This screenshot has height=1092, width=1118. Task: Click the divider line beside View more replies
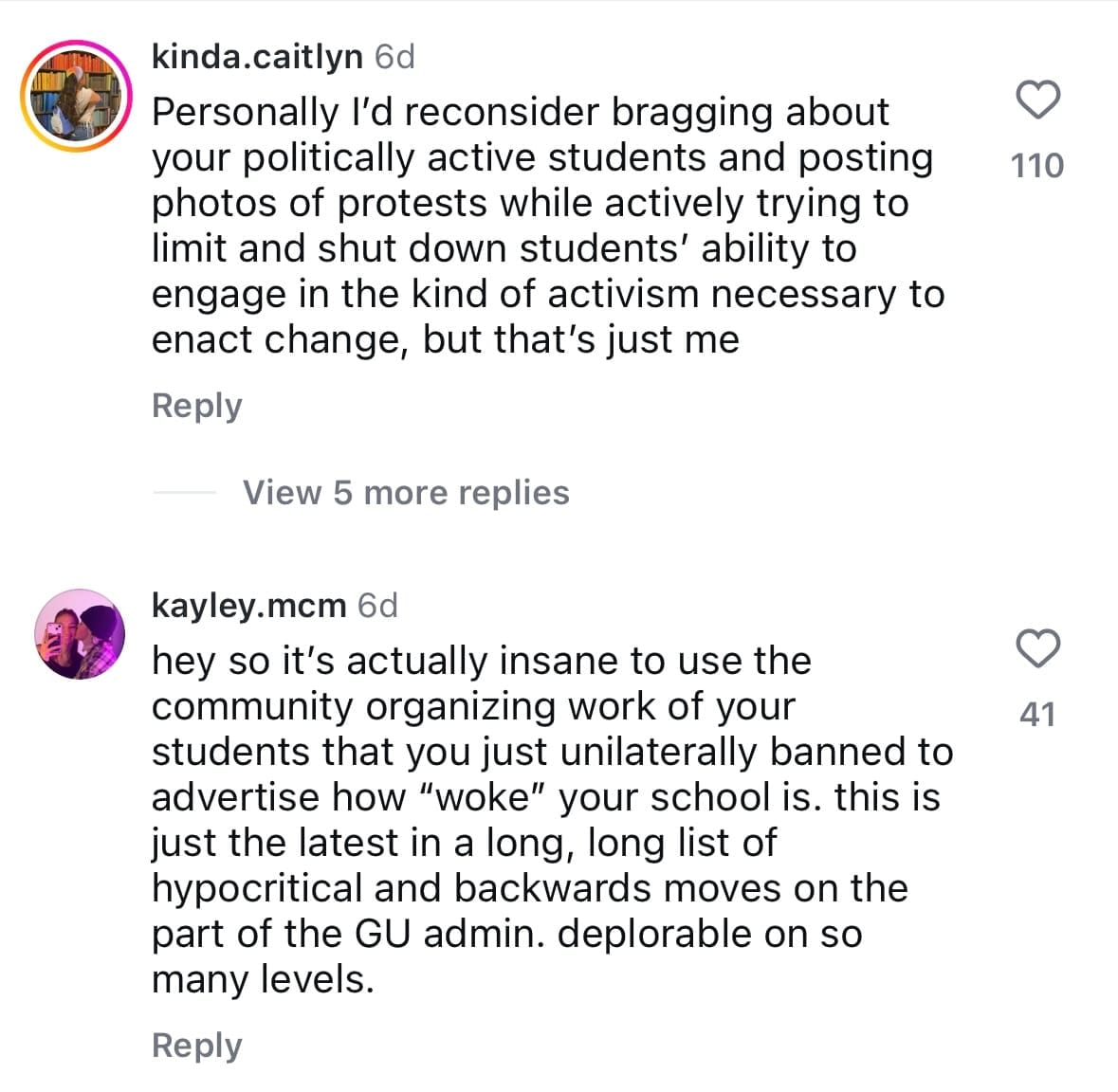[184, 493]
